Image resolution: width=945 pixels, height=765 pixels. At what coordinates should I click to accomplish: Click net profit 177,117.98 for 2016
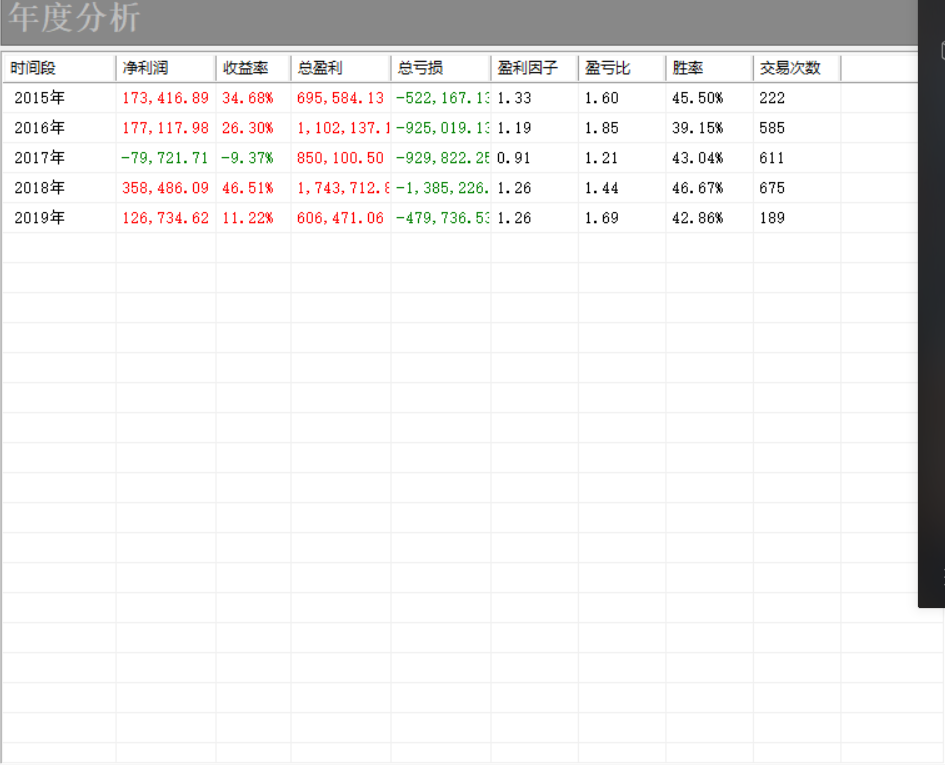click(x=166, y=128)
